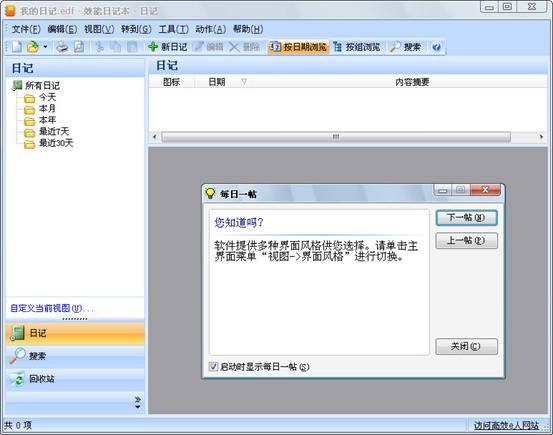Switch to 搜索 navigation pane

pyautogui.click(x=75, y=356)
